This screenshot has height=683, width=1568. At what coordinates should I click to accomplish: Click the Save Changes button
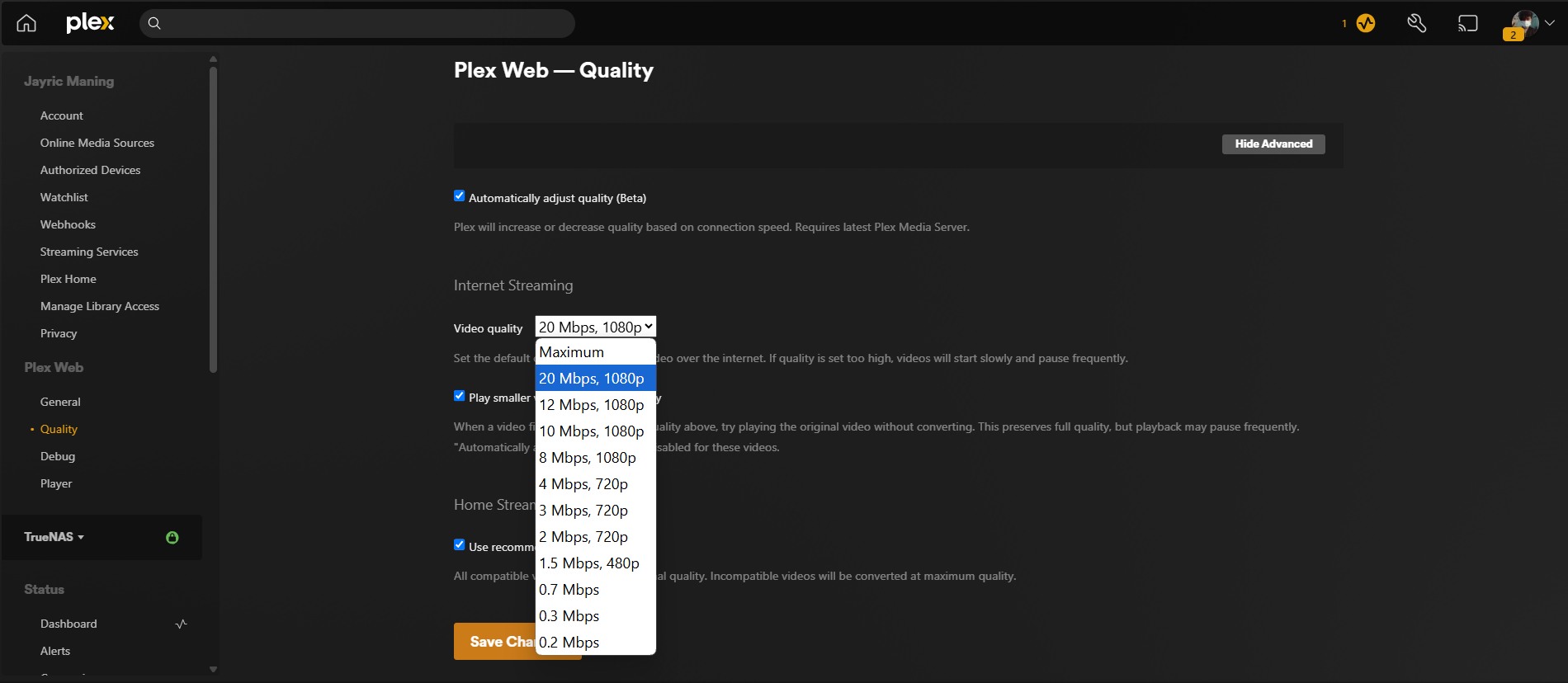[x=495, y=642]
